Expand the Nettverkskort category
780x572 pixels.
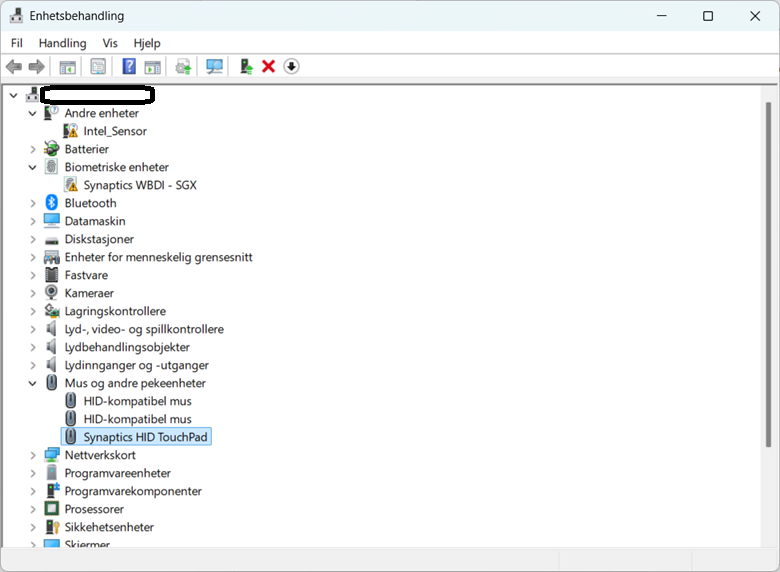tap(33, 456)
